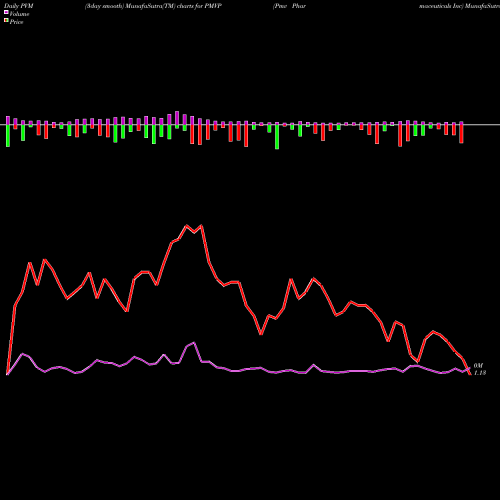This screenshot has height=500, width=500.
Task: Select the 'Volume' legend label
Action: pyautogui.click(x=19, y=14)
